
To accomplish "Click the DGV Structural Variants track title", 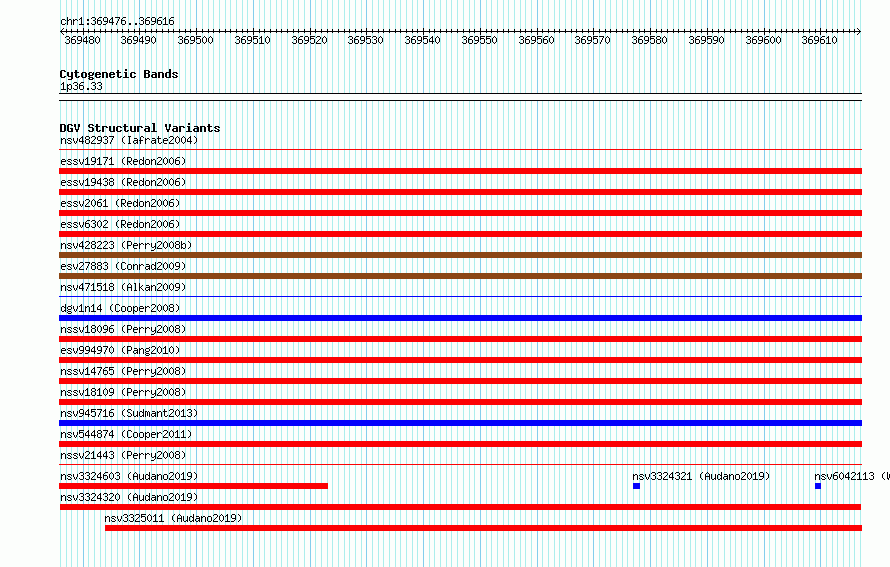I will coord(140,128).
